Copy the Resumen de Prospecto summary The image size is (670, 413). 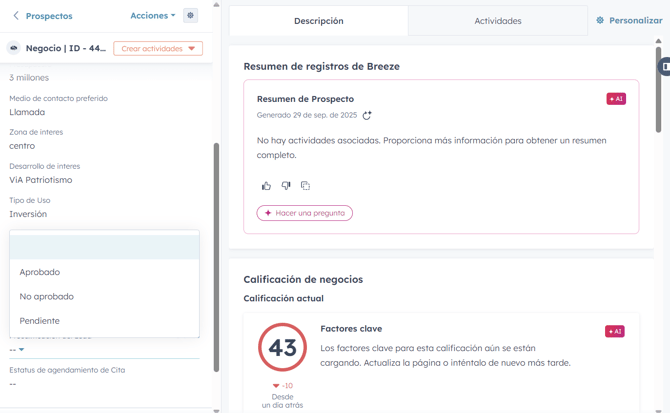[x=305, y=186]
